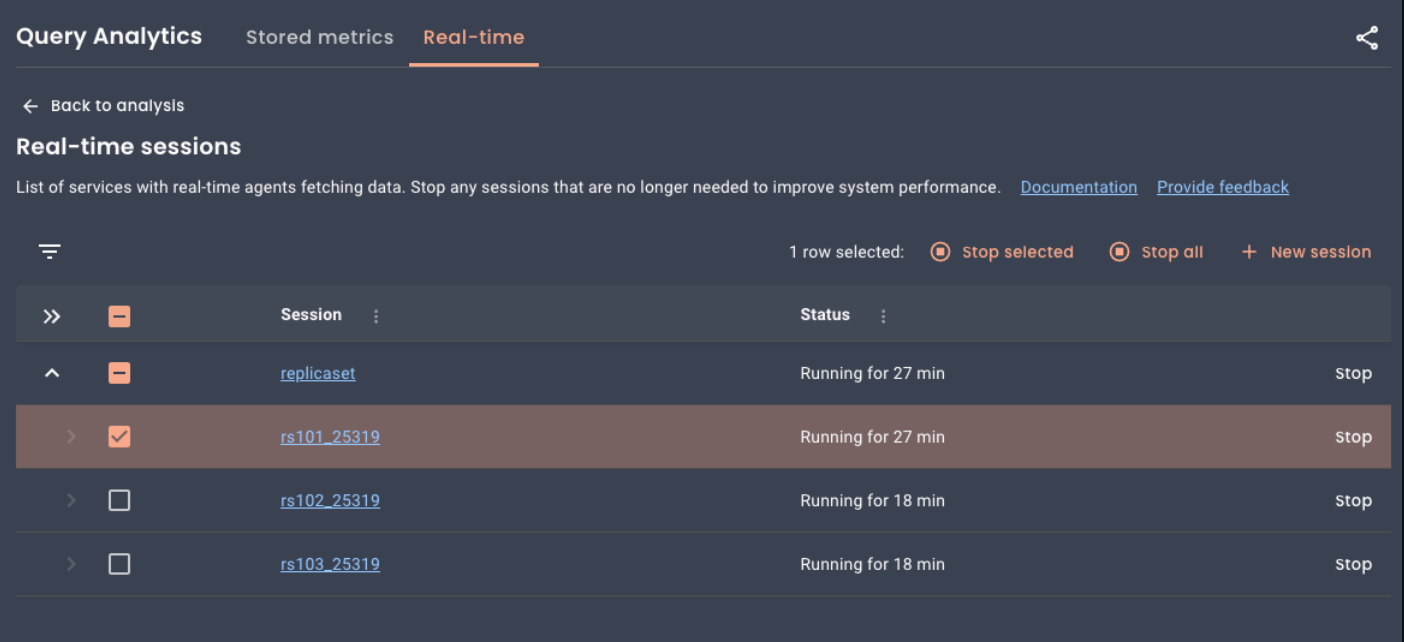
Task: Expand the rs102_25319 row
Action: tap(71, 501)
